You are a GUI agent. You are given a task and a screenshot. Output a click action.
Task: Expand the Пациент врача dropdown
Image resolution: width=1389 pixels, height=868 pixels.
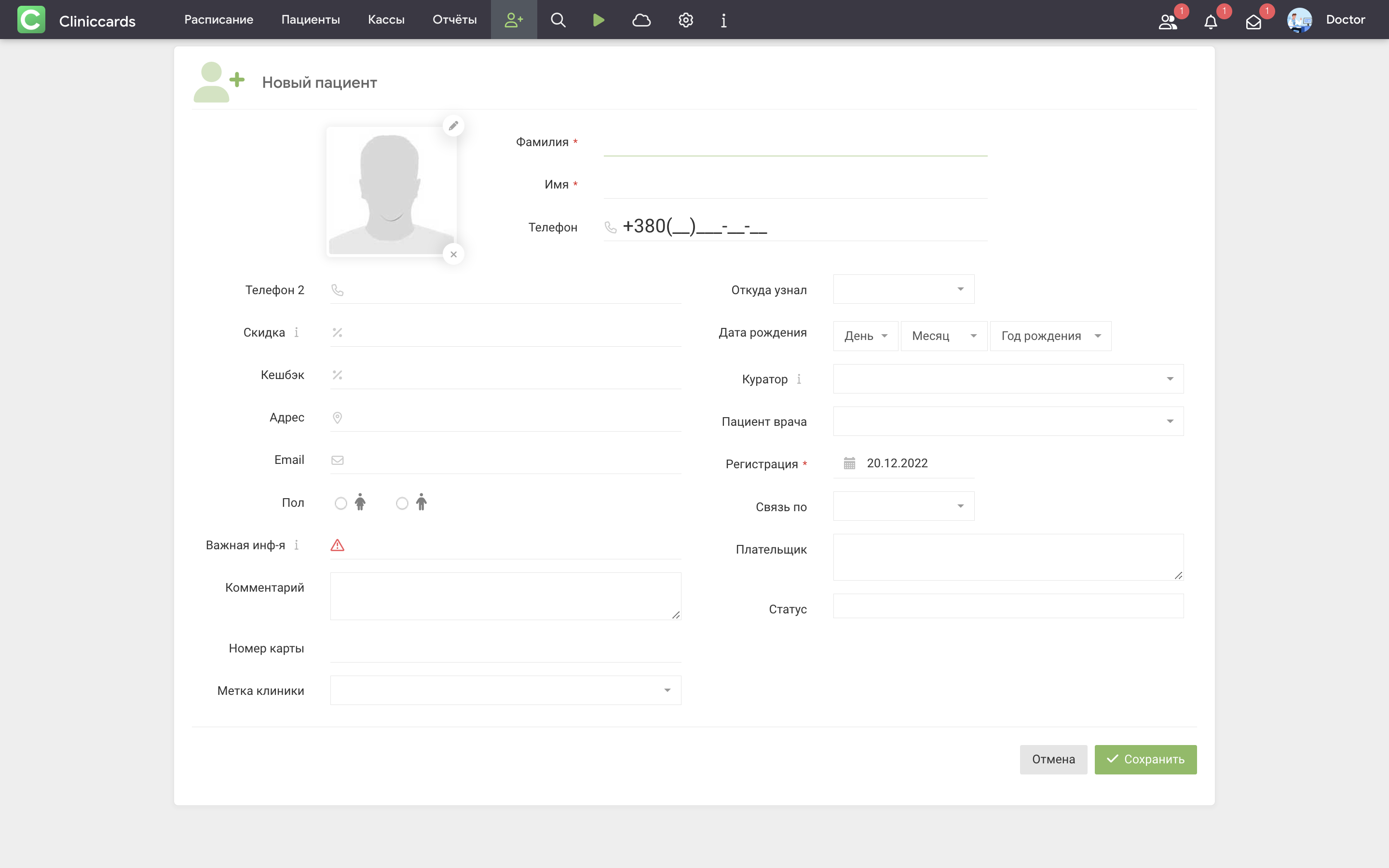point(1008,421)
